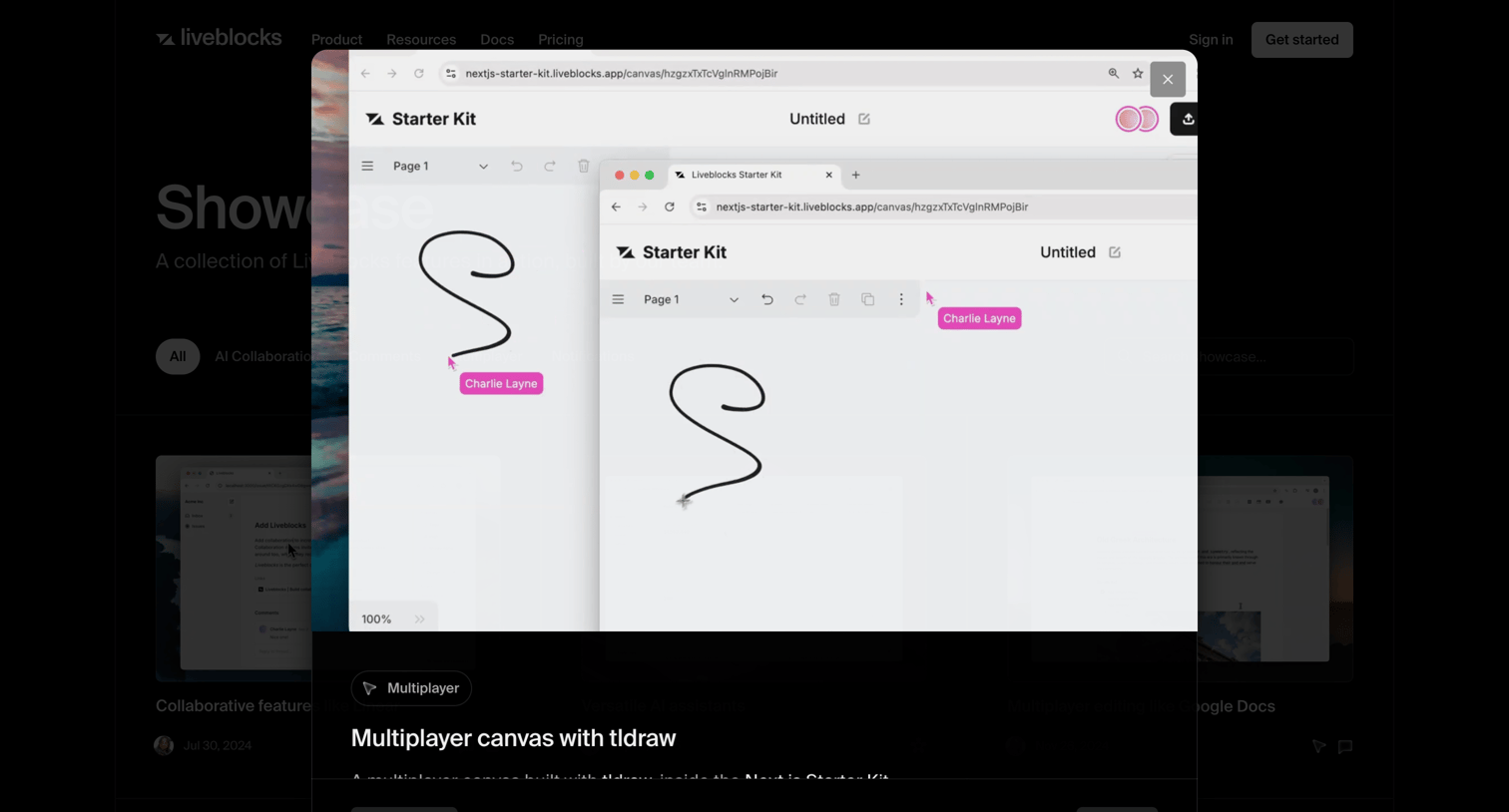Click the Charlie Layne label on the outer canvas

click(501, 384)
